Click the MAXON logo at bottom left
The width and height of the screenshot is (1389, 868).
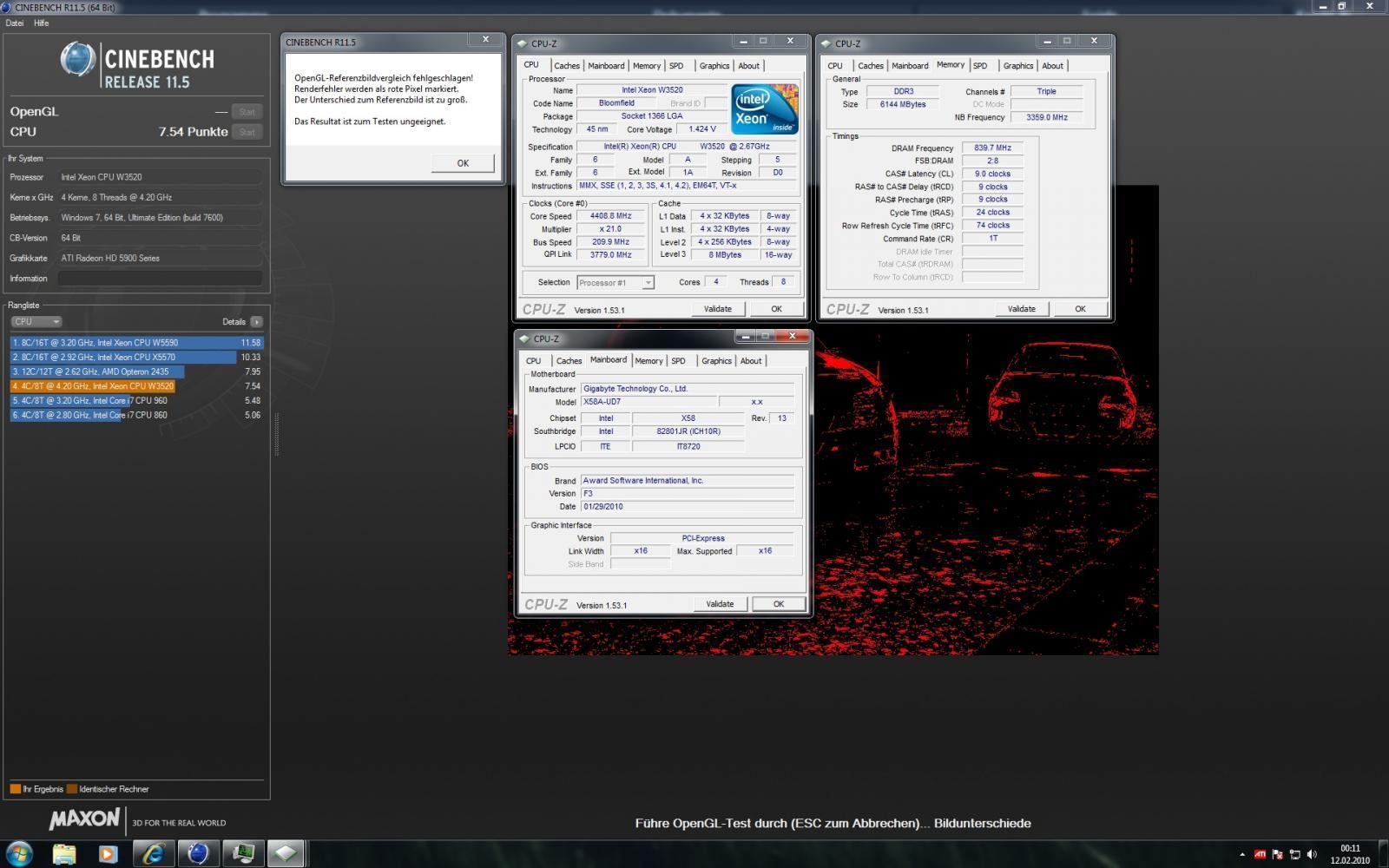[x=84, y=819]
